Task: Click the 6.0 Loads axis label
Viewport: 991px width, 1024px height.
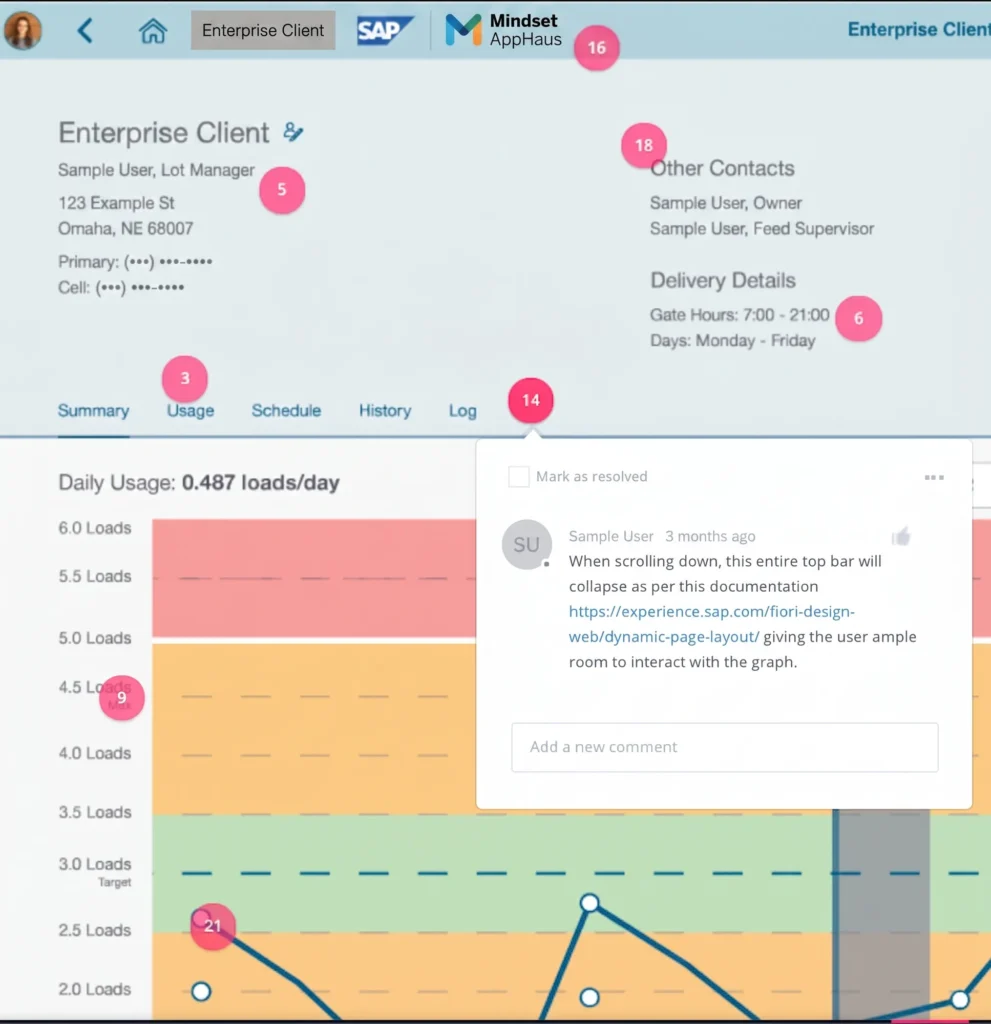Action: tap(95, 528)
